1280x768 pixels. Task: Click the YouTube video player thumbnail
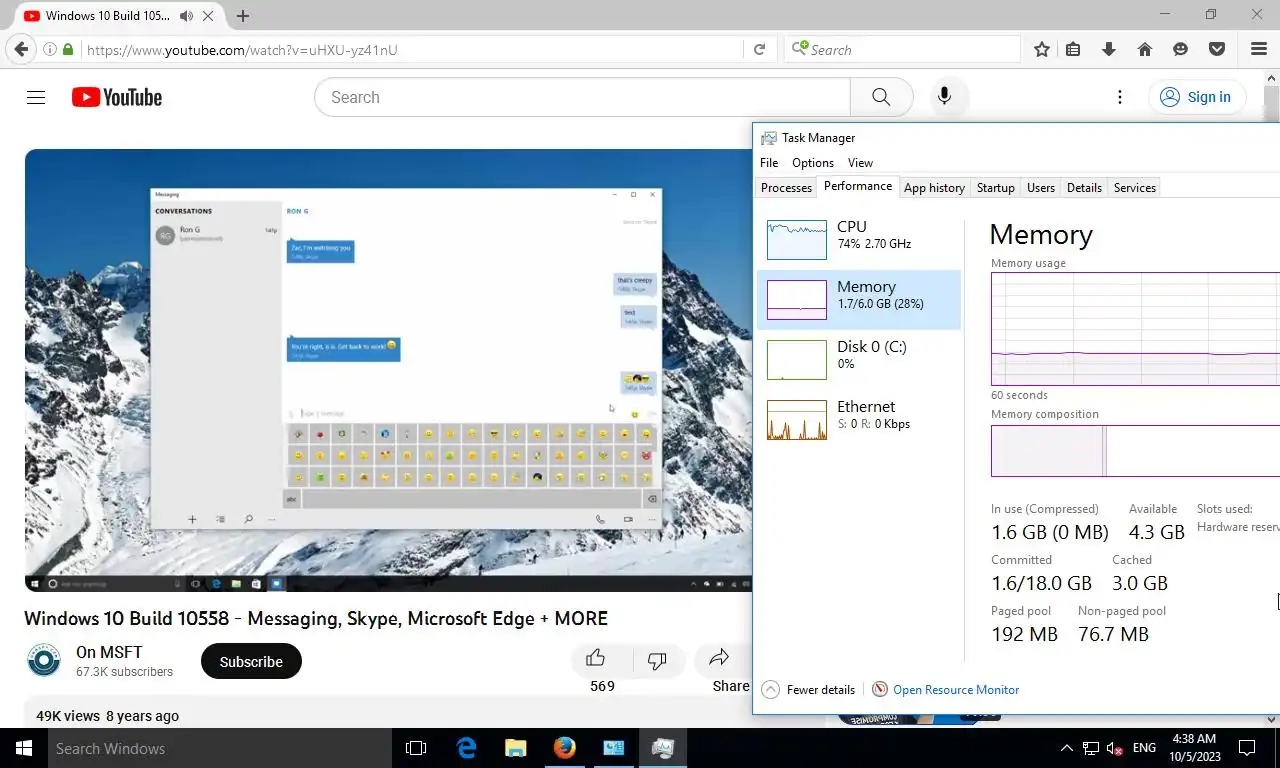click(388, 370)
